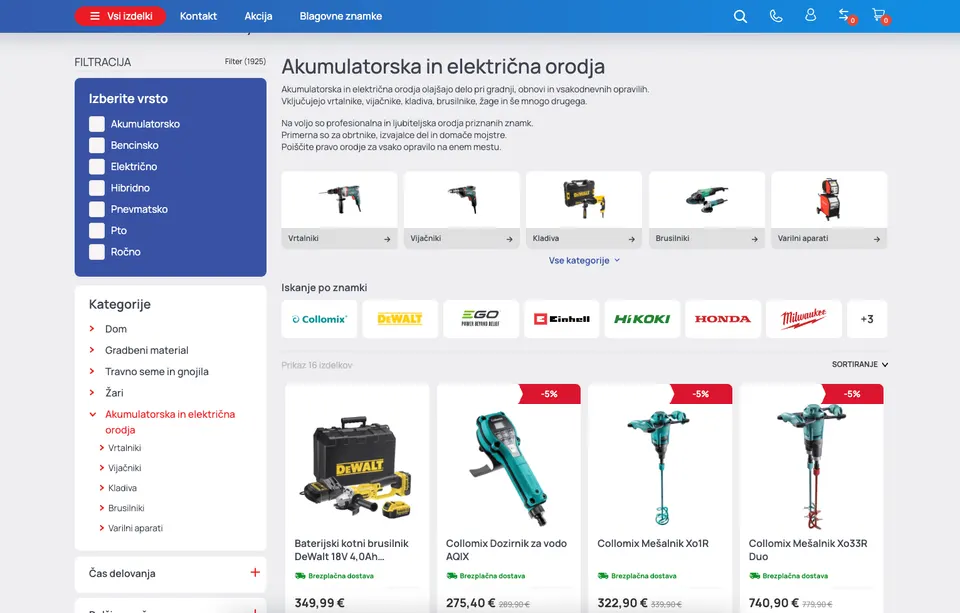Open Kladiva subcategory in sidebar
This screenshot has width=960, height=613.
click(x=122, y=488)
